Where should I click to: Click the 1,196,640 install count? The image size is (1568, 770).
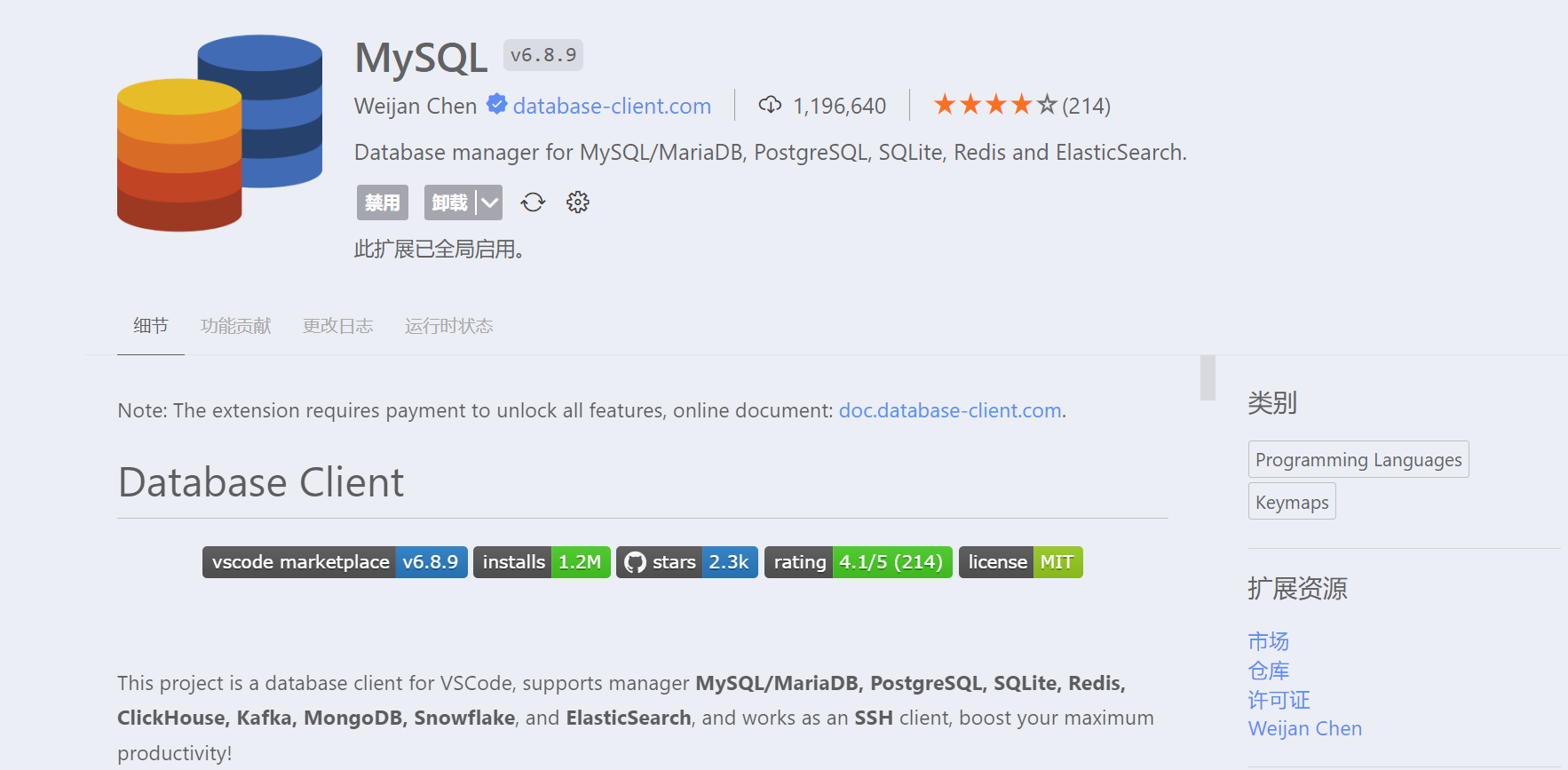click(840, 106)
